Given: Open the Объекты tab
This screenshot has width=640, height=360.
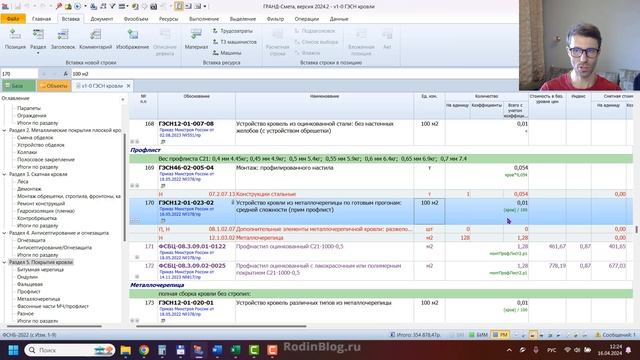Looking at the screenshot, I should (54, 86).
